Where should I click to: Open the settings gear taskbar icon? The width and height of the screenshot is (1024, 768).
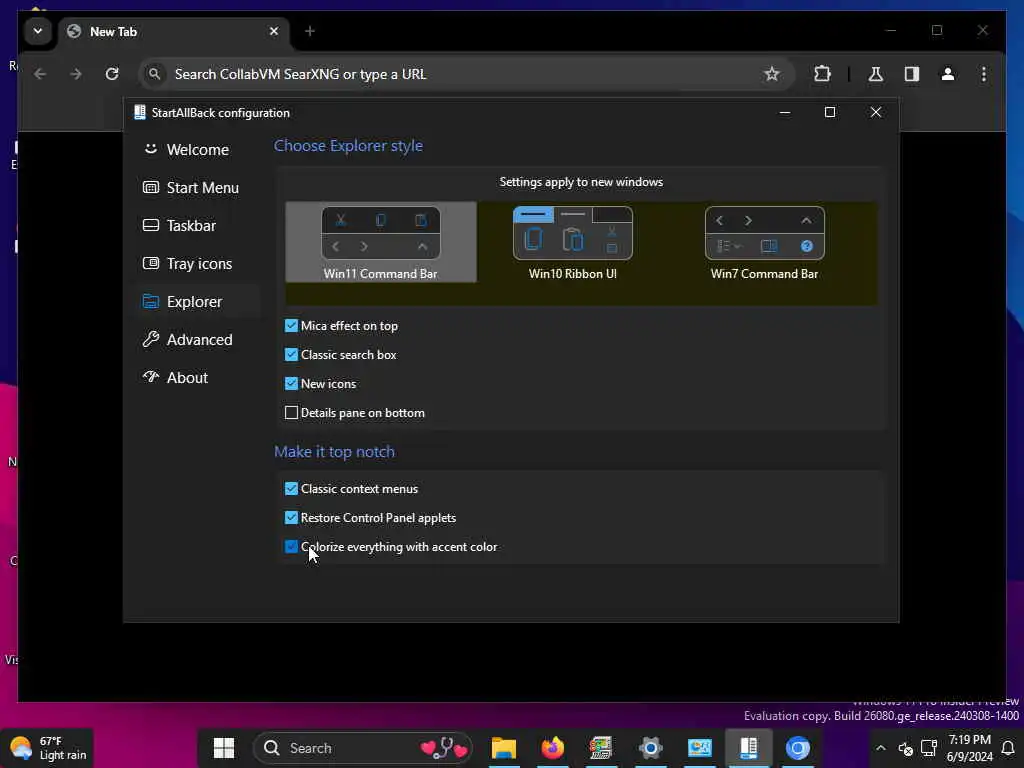(x=650, y=748)
